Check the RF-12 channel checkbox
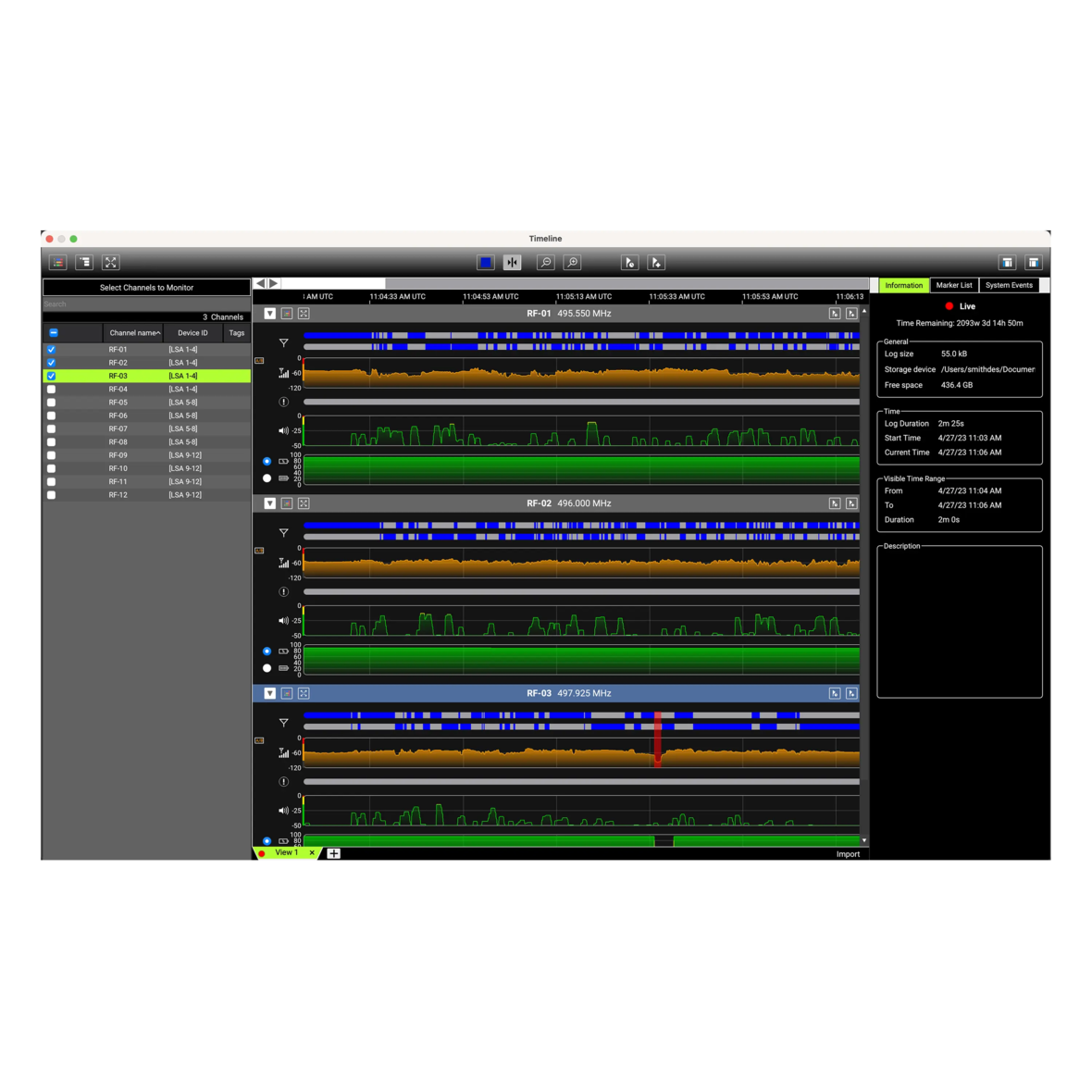This screenshot has width=1092, height=1092. tap(52, 495)
